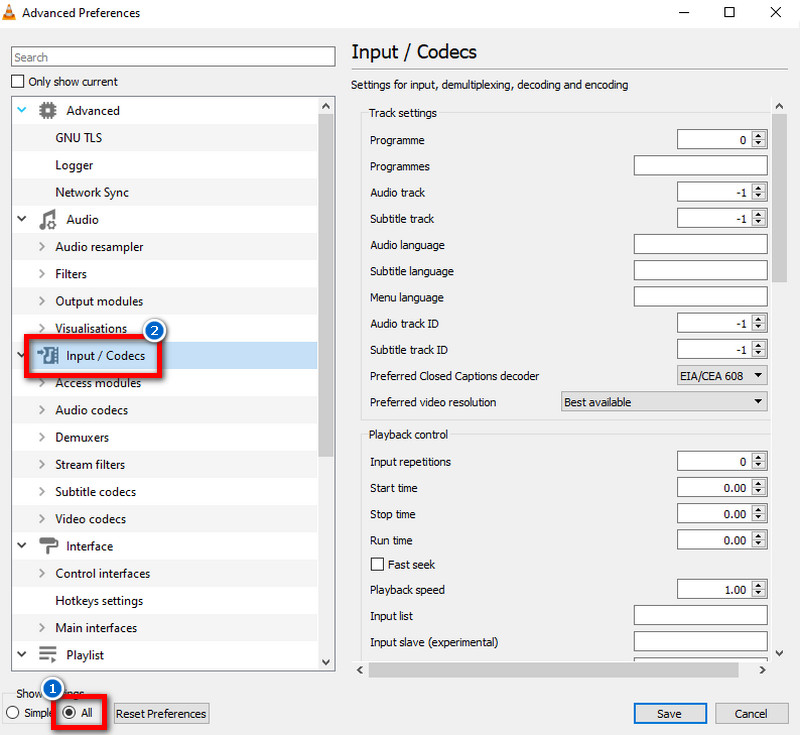Click the Audio music note icon

pos(47,219)
